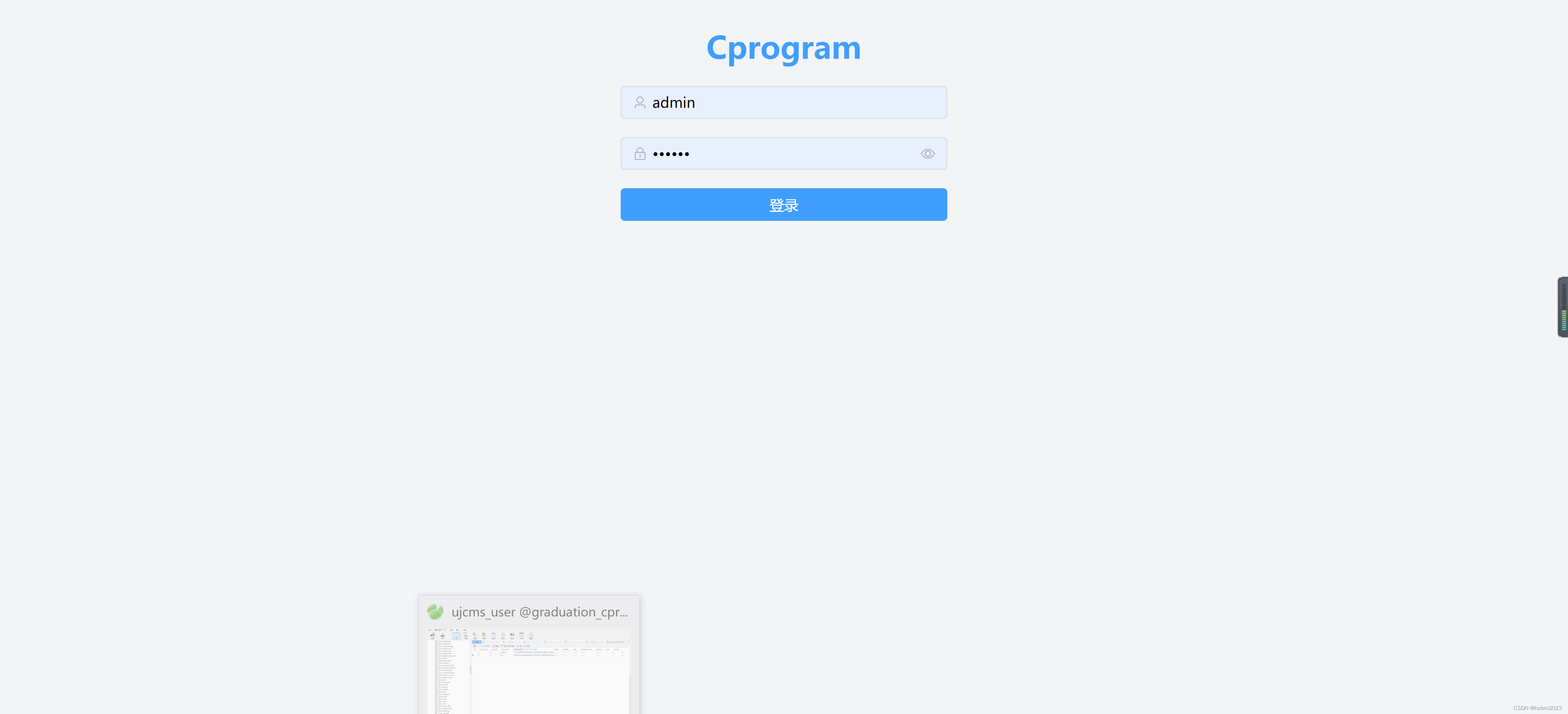The image size is (1568, 714).
Task: Click the blue 登录 login button
Action: [x=784, y=205]
